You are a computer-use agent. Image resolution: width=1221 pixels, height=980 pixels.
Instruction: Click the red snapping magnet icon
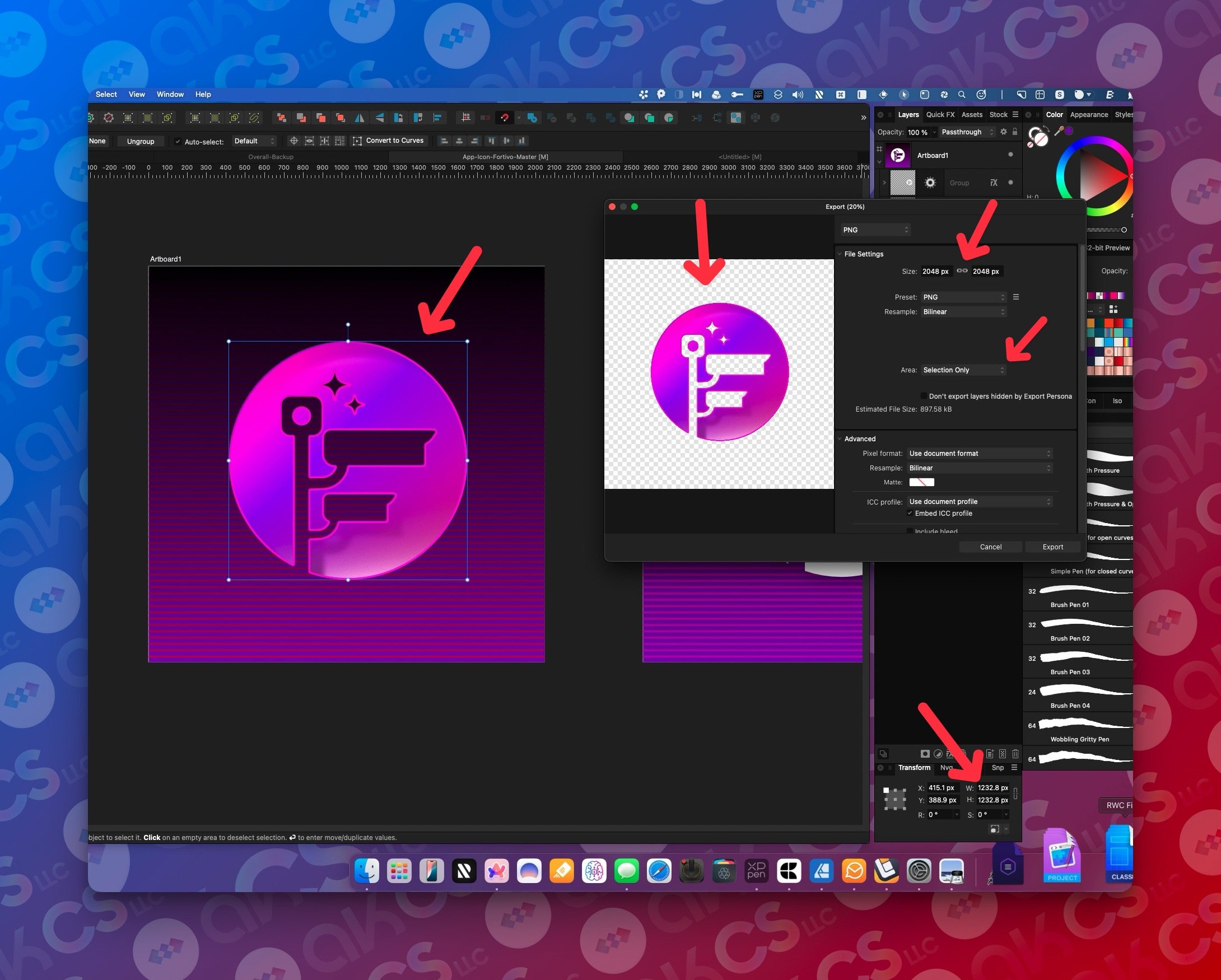504,118
